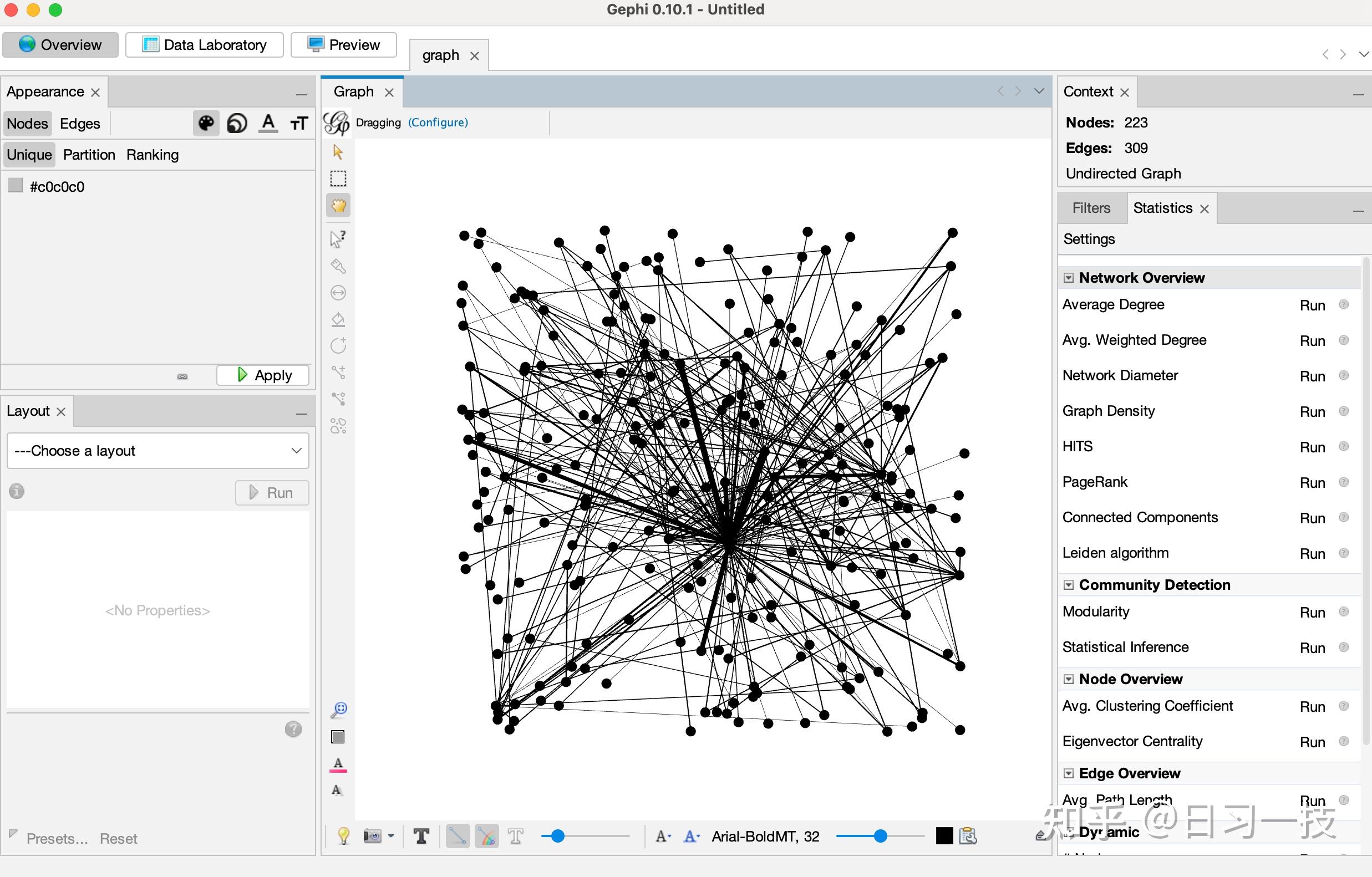Toggle show node labels button
1372x877 pixels.
tap(421, 836)
